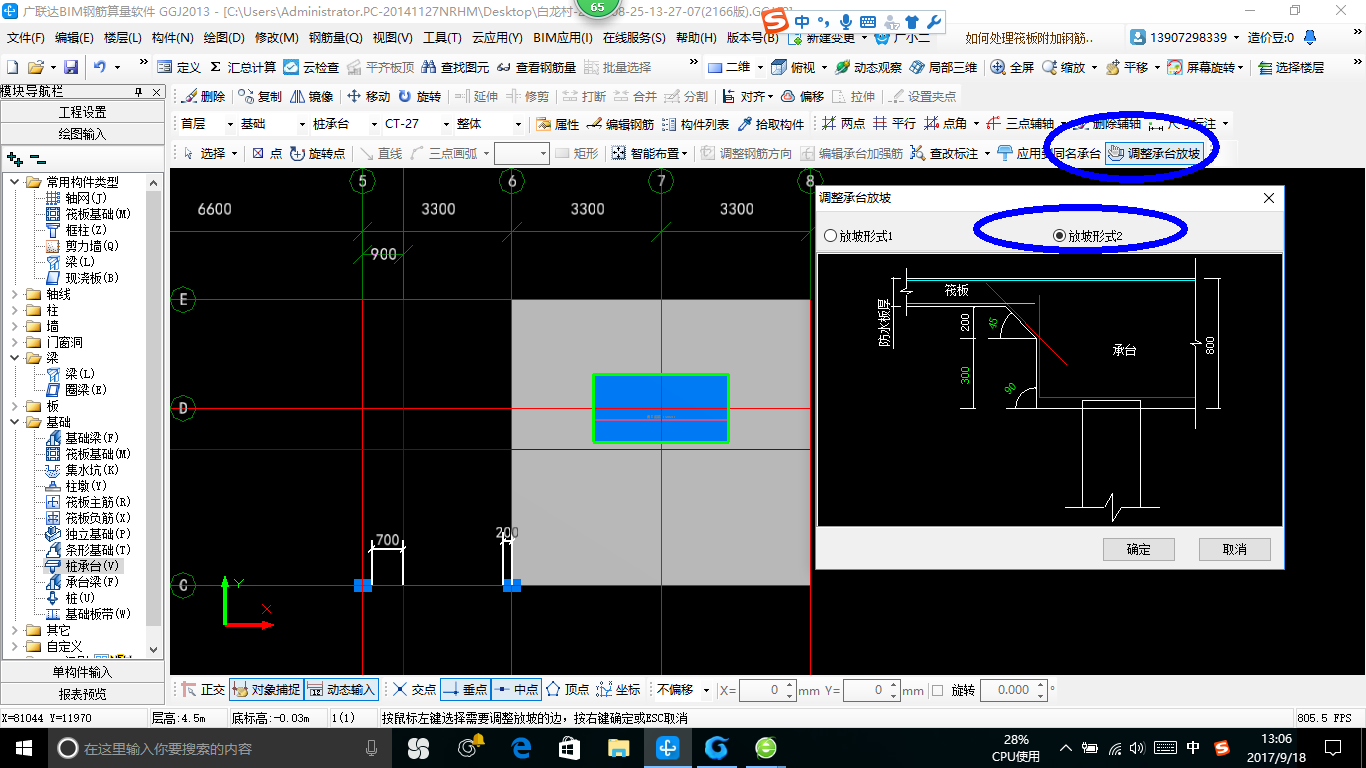Toggle the 旋转 checkbox in bottom bar
This screenshot has height=768, width=1366.
tap(936, 690)
